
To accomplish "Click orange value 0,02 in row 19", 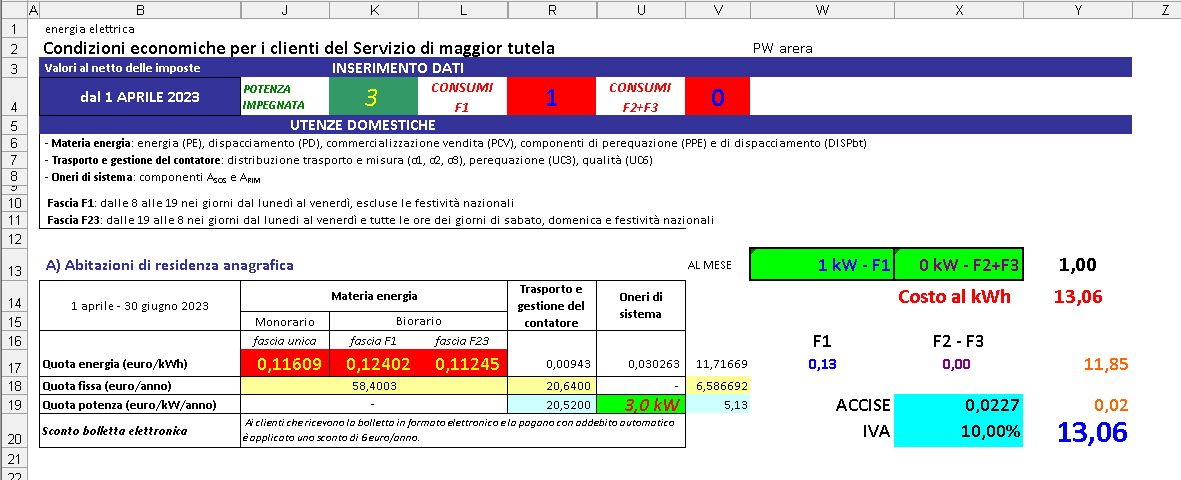I will (1111, 405).
